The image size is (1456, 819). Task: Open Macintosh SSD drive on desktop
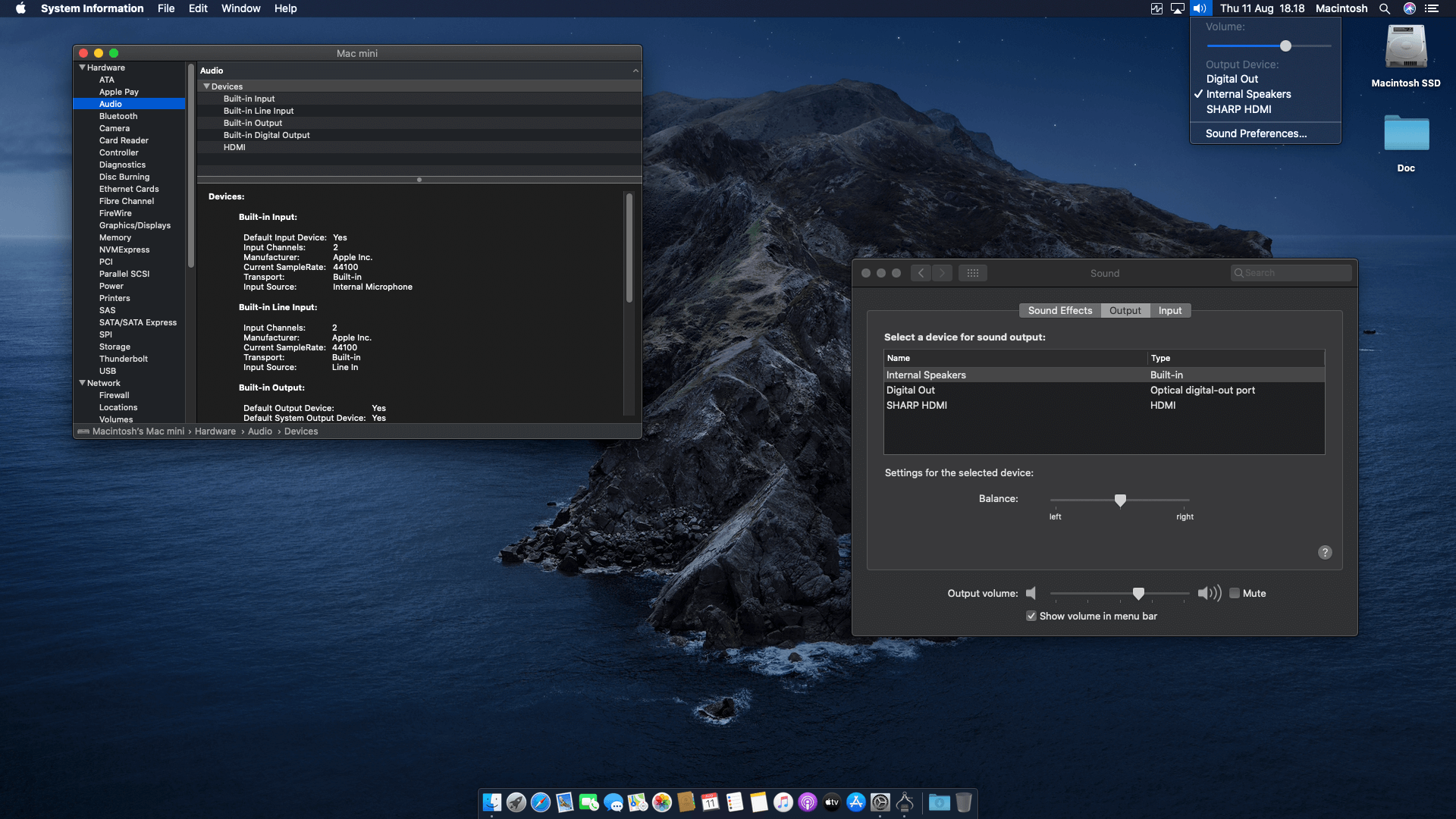(x=1406, y=47)
